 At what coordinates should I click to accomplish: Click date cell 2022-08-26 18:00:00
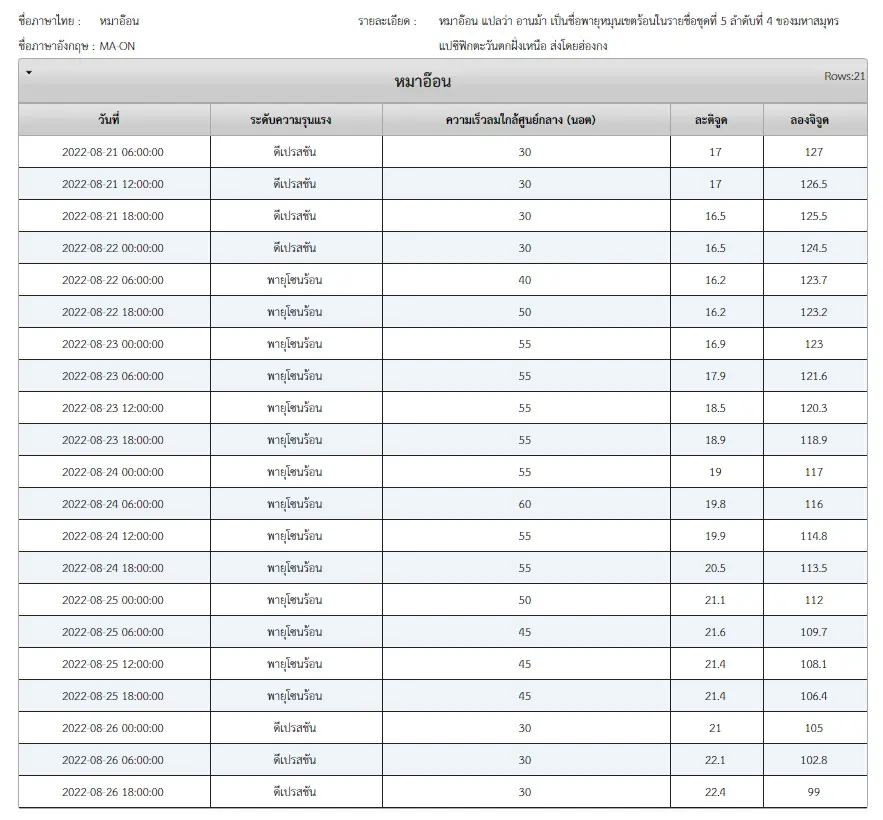pyautogui.click(x=113, y=792)
